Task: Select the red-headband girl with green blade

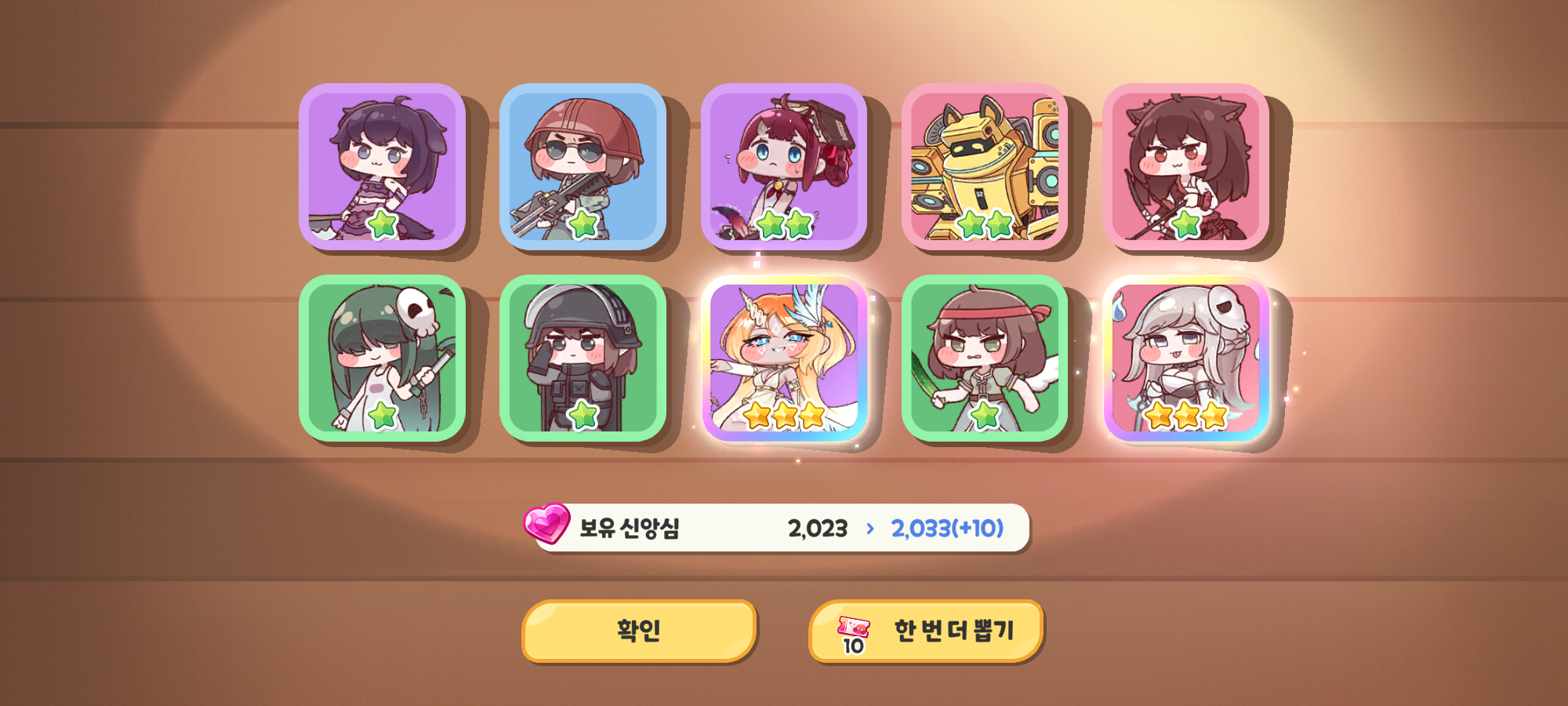Action: 985,358
